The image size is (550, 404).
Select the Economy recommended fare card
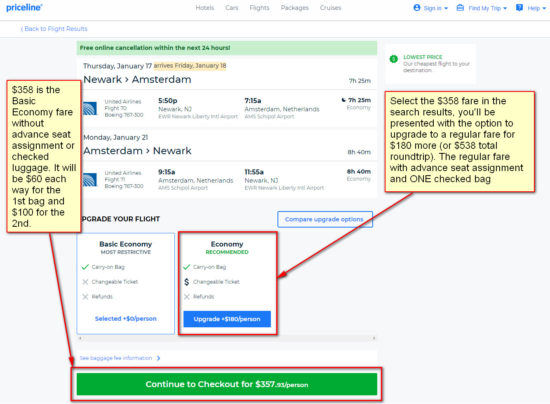[x=227, y=283]
